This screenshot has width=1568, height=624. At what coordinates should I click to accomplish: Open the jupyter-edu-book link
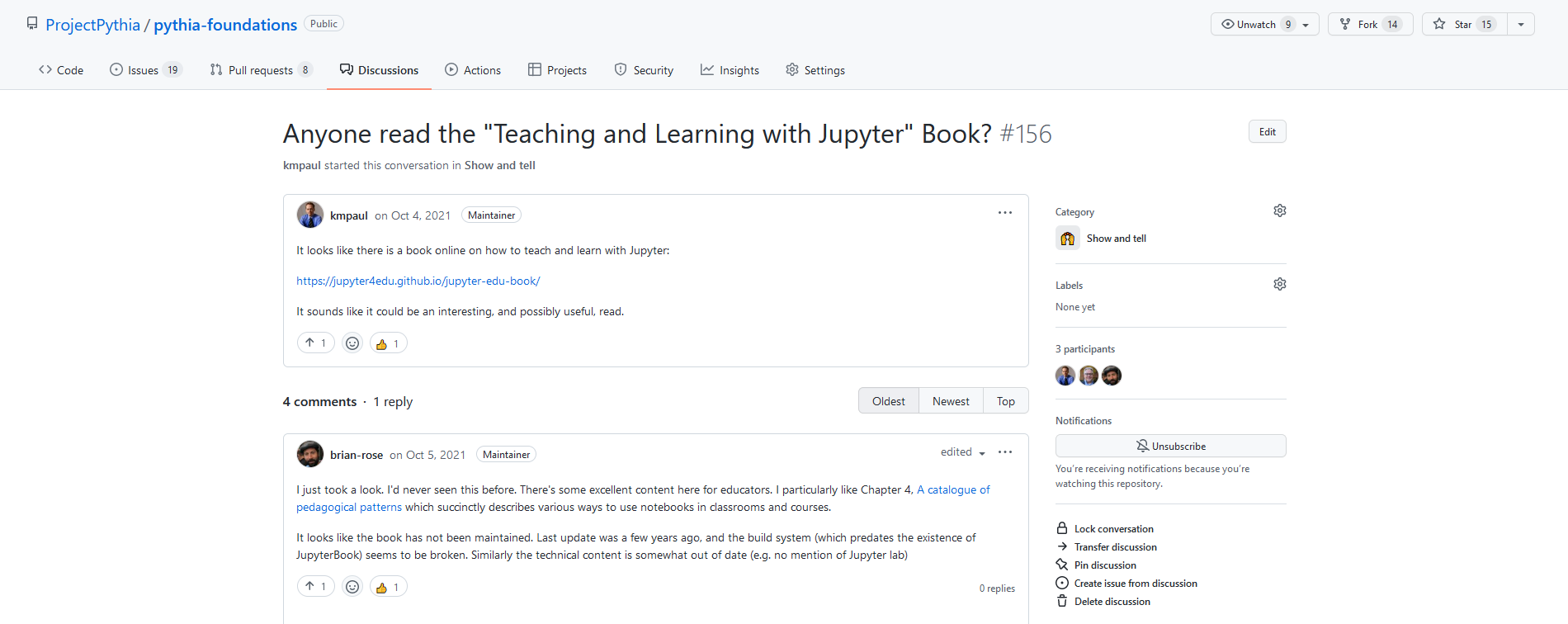418,281
